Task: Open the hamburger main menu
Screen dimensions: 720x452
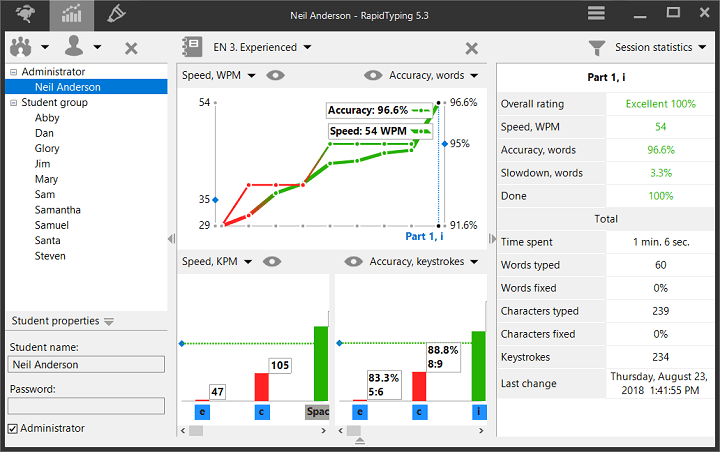Action: point(596,13)
